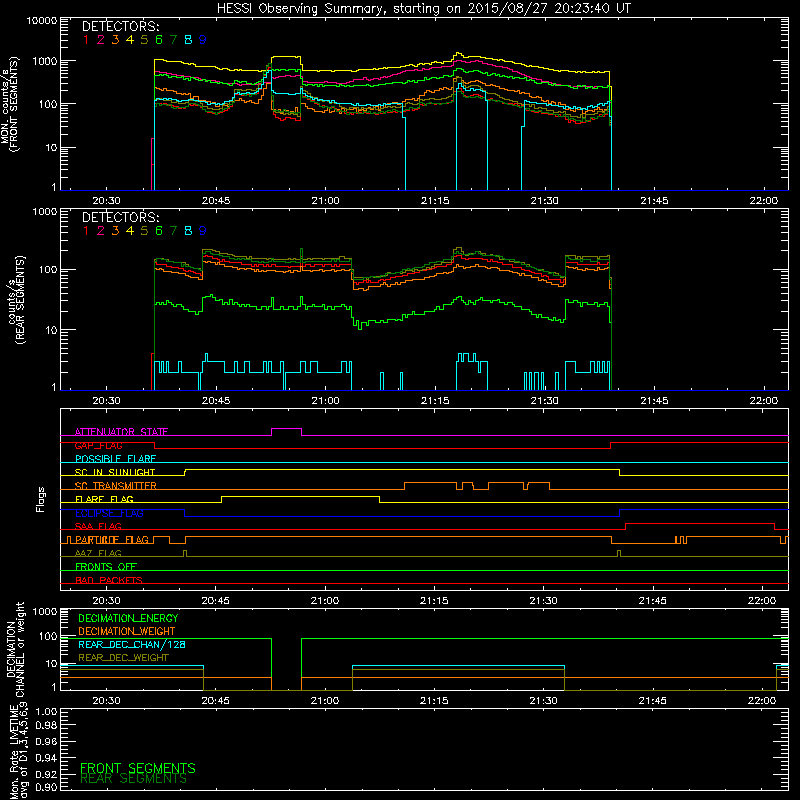Screen dimensions: 800x800
Task: Click the 10000 tick on the front segments axis
Action: 42,21
